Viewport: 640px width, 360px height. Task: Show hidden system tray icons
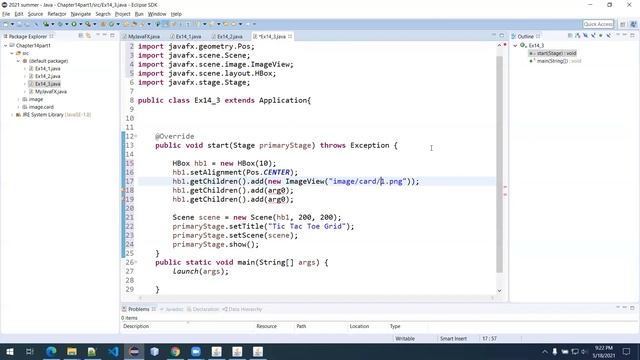(544, 351)
